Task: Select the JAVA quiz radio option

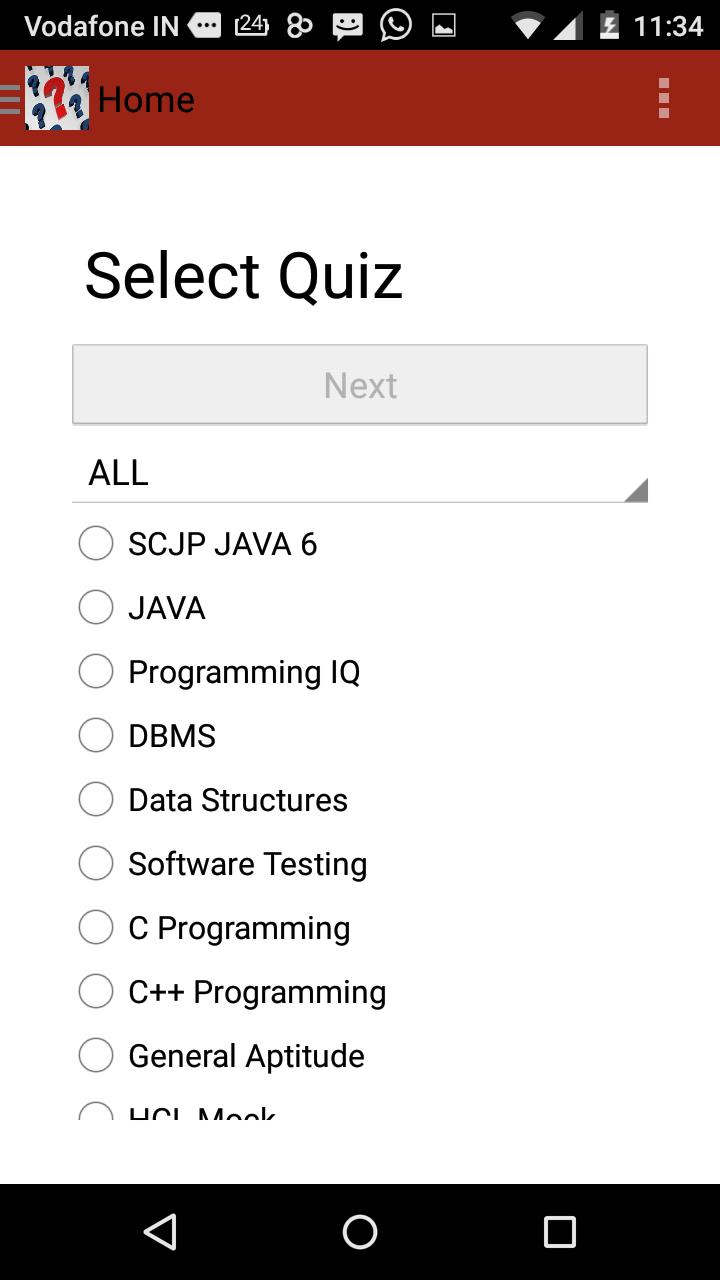Action: coord(96,608)
